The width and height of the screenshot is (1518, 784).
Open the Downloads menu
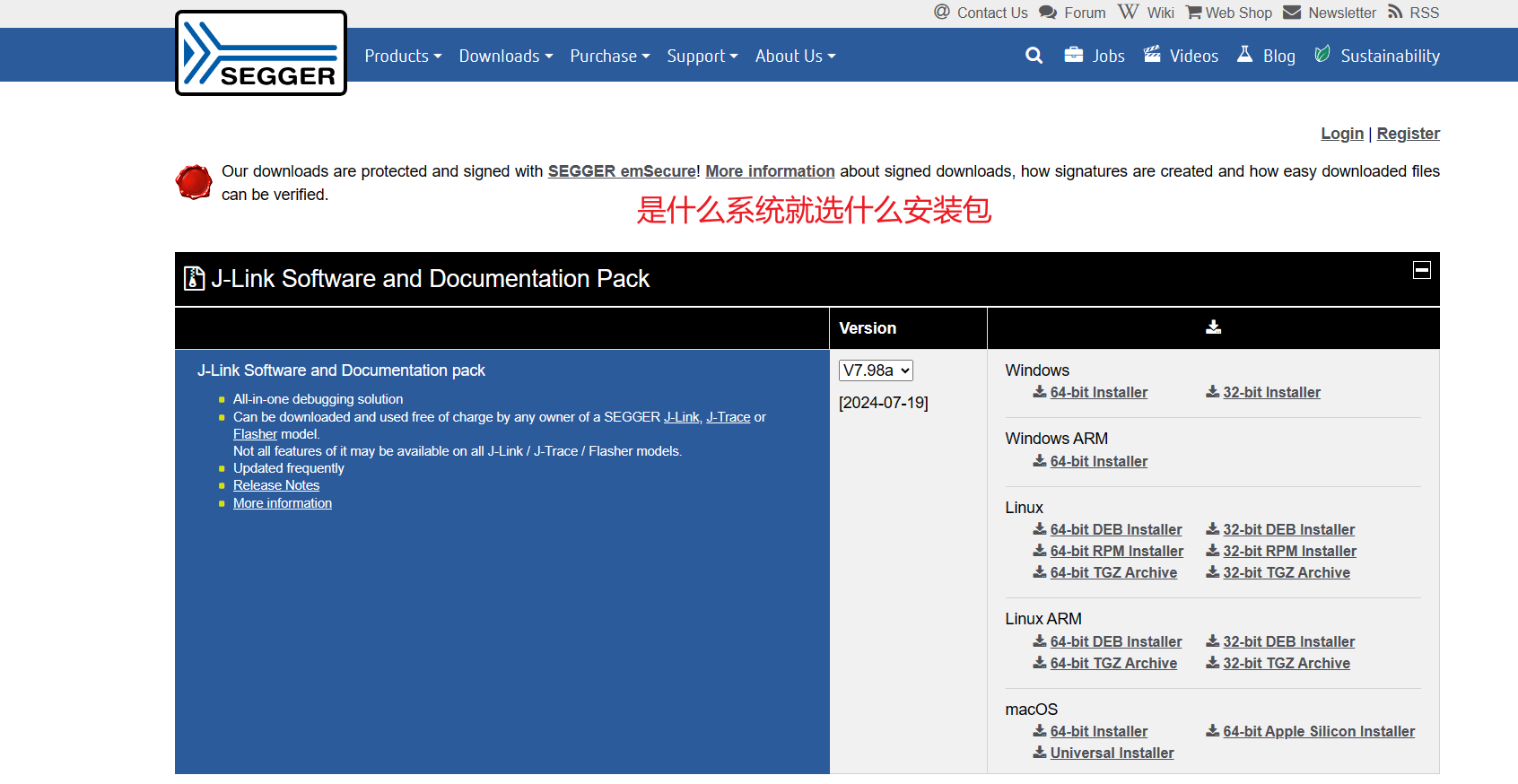point(506,56)
